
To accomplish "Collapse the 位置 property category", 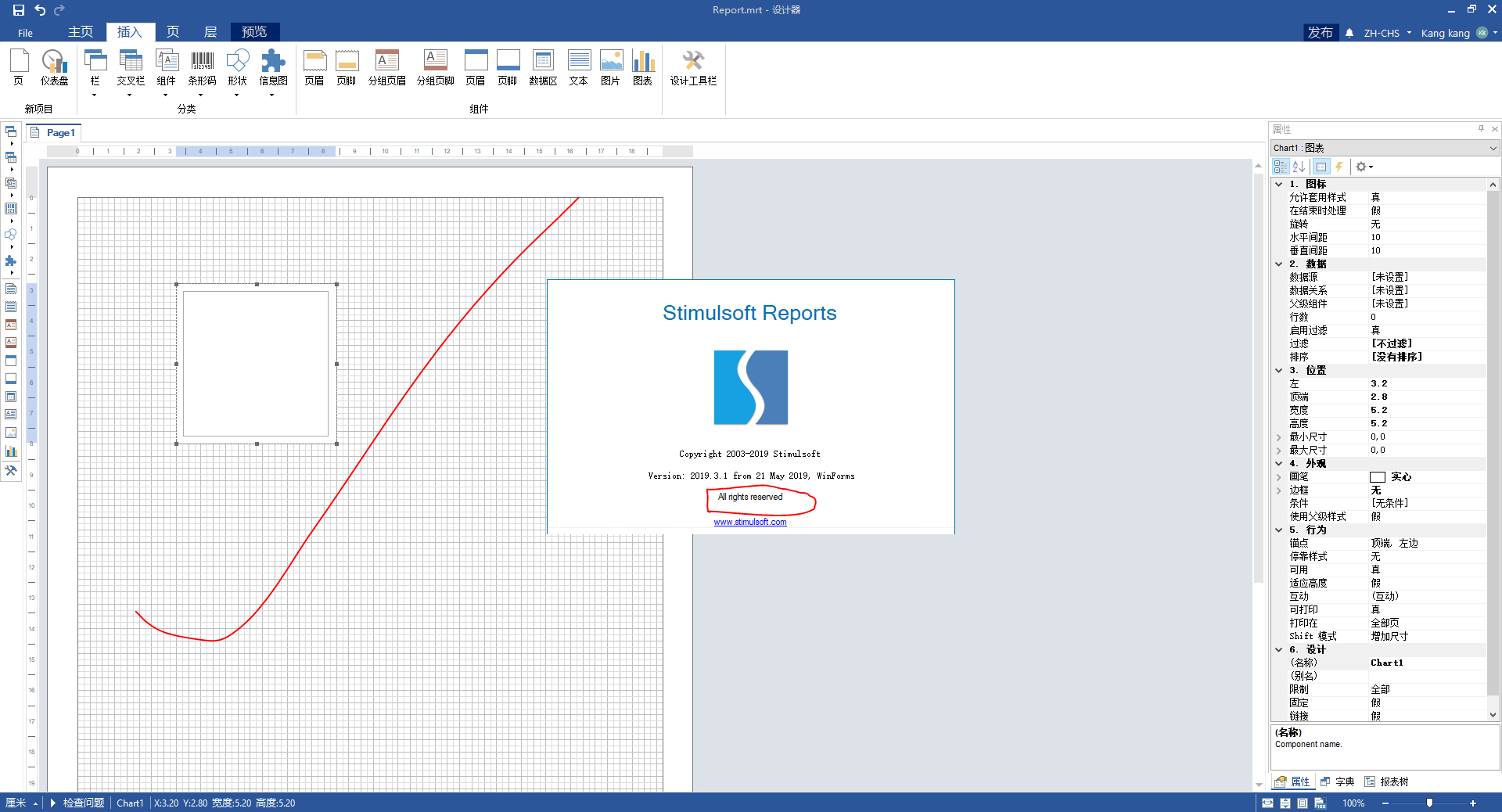I will (x=1279, y=371).
